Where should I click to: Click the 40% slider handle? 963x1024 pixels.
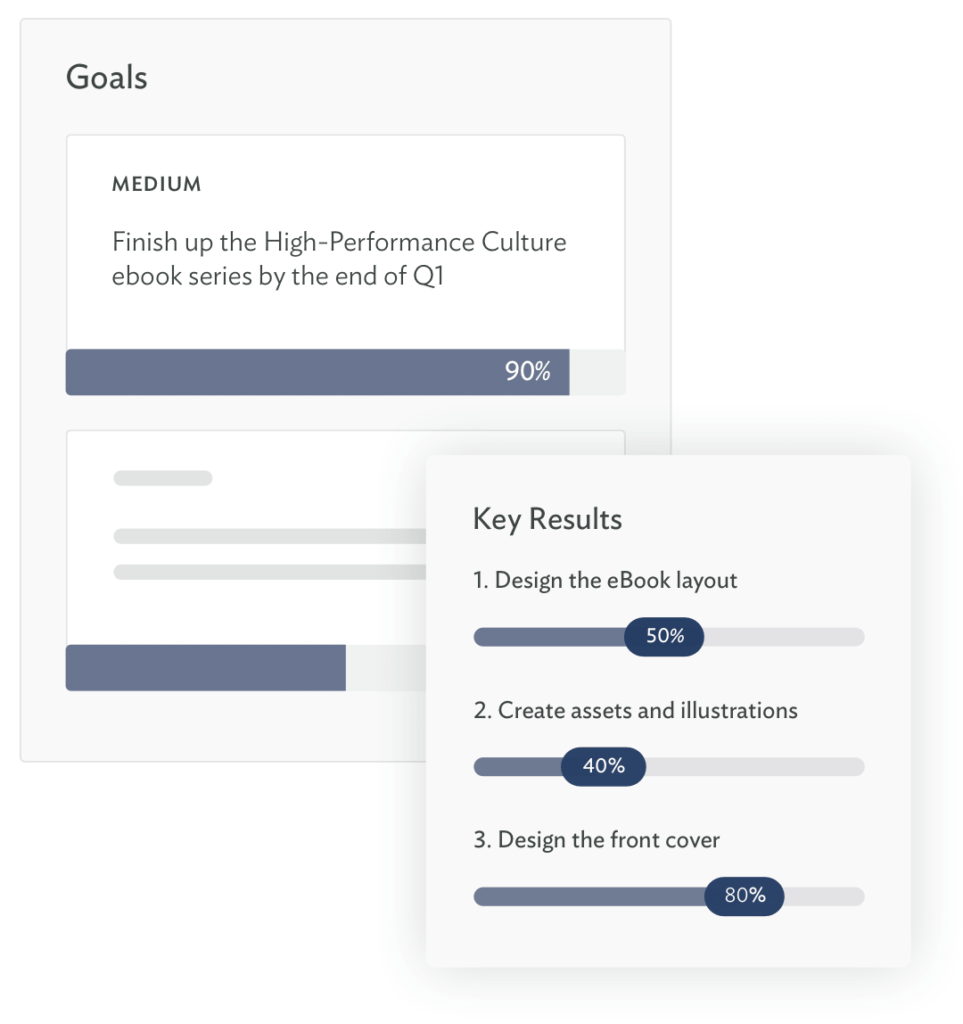(x=603, y=766)
